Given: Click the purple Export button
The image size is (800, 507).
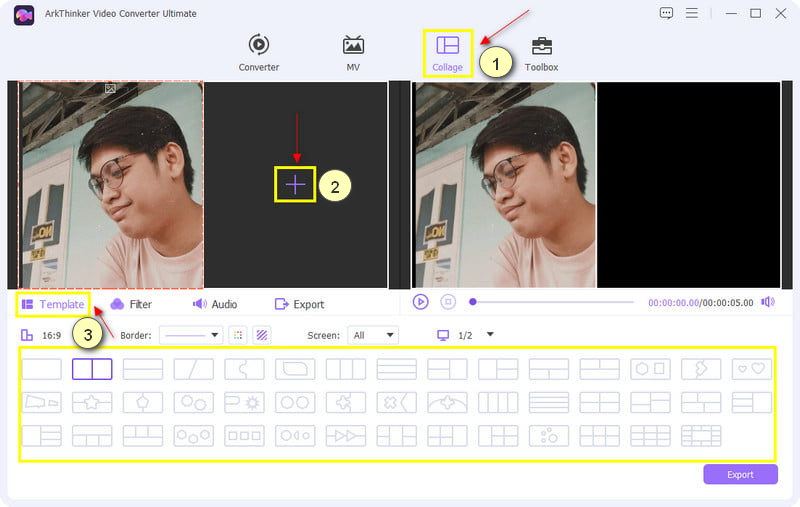Looking at the screenshot, I should 740,474.
